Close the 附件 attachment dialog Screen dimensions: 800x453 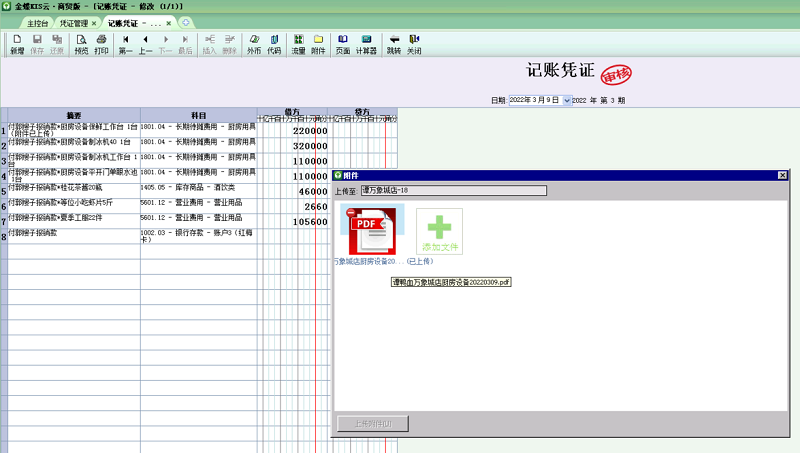pos(782,175)
